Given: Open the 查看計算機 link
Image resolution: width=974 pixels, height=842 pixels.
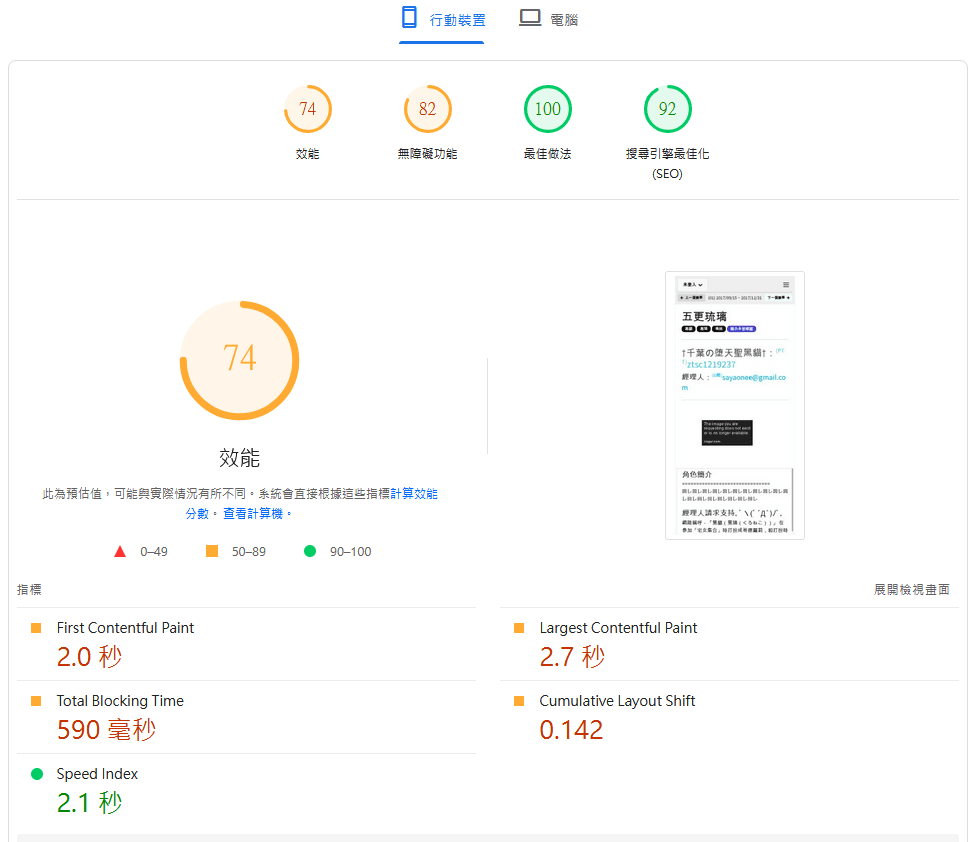Looking at the screenshot, I should coord(257,513).
